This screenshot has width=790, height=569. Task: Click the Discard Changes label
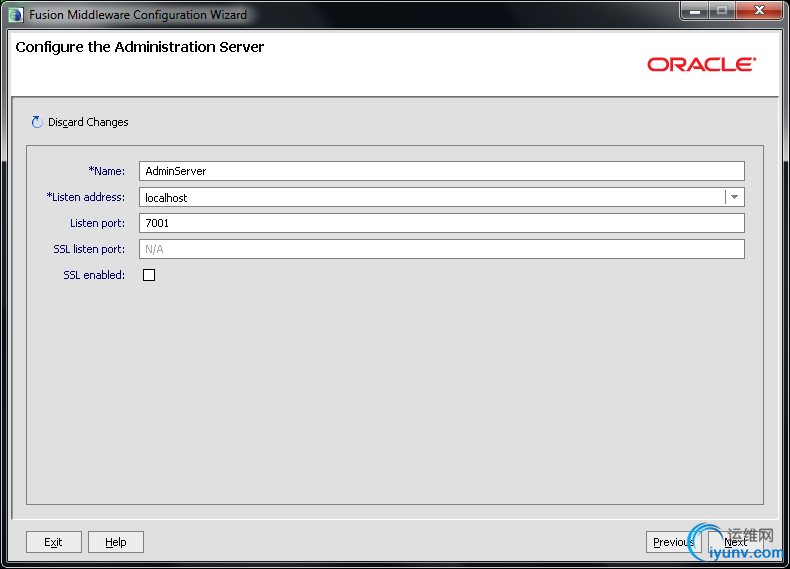click(x=88, y=122)
